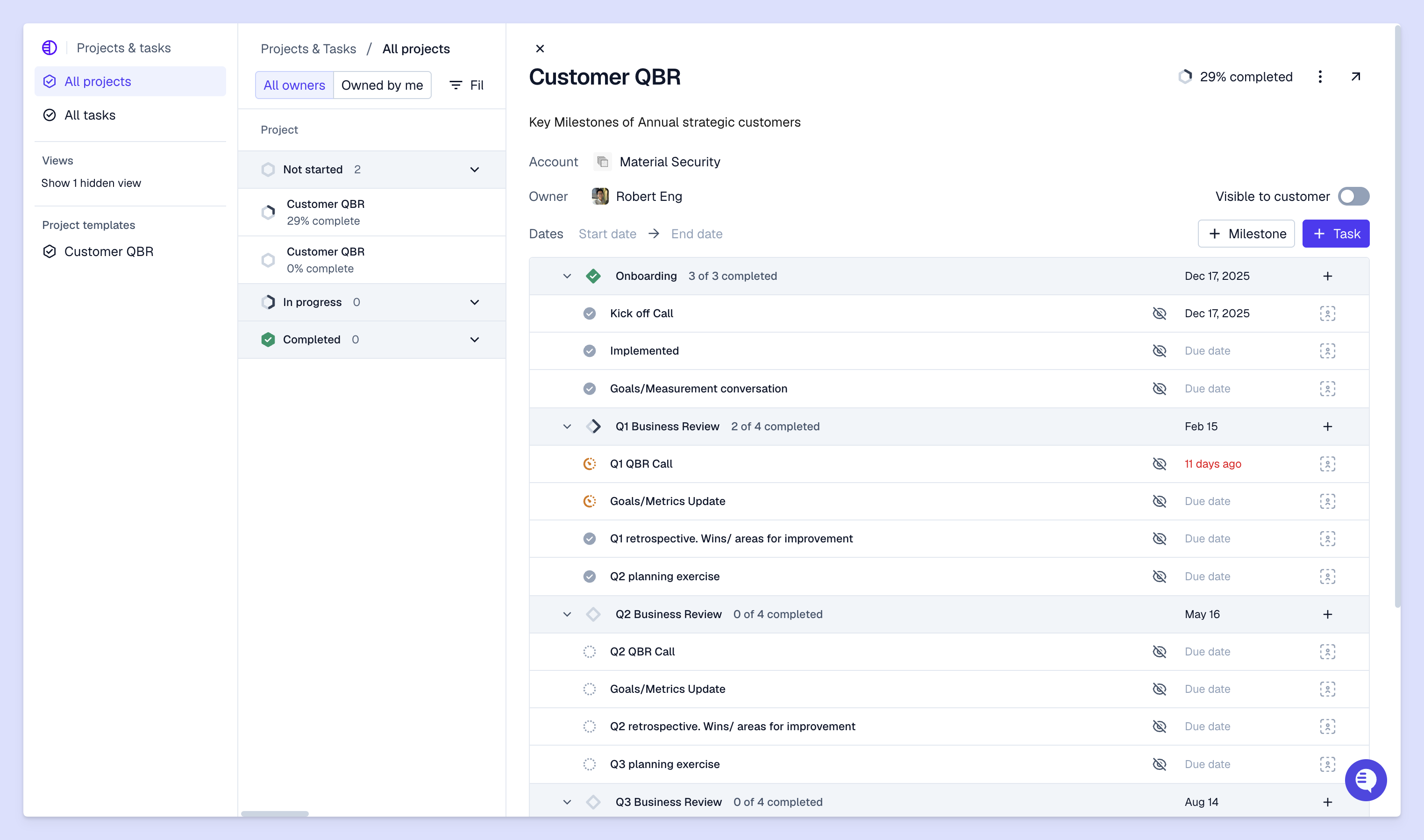The height and width of the screenshot is (840, 1424).
Task: Expand the Completed project group
Action: point(474,339)
